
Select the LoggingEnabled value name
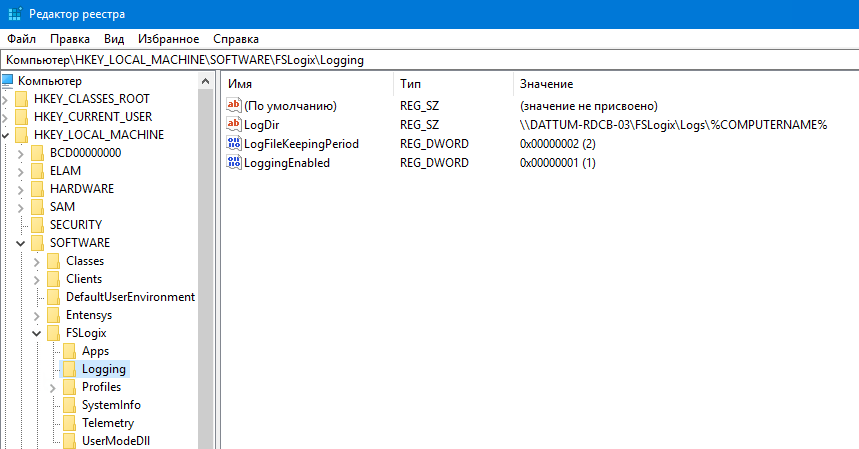287,163
